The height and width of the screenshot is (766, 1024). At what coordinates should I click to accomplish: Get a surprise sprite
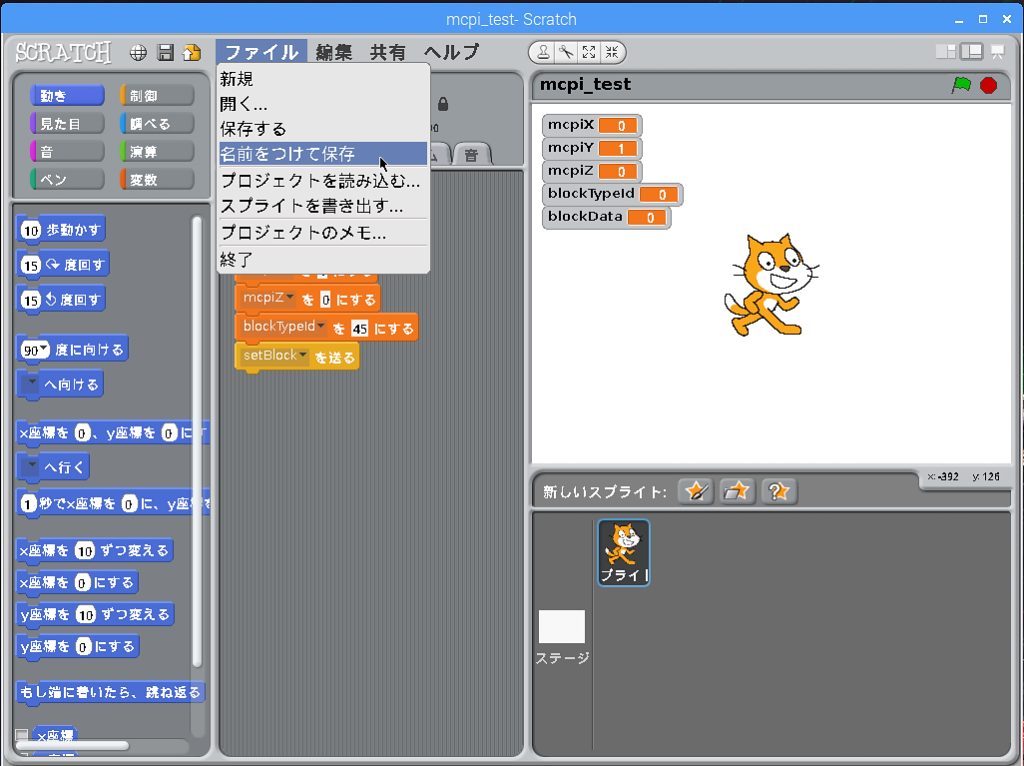pos(779,491)
